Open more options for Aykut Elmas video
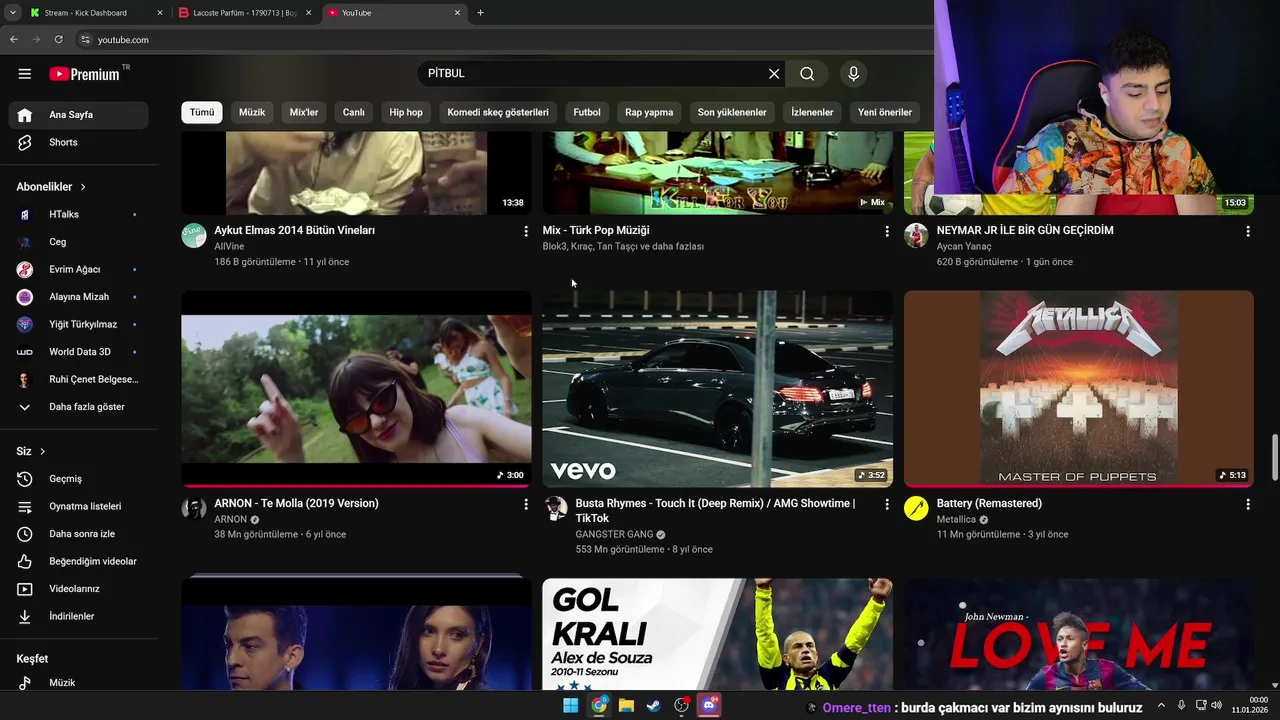The width and height of the screenshot is (1280, 720). pos(526,231)
